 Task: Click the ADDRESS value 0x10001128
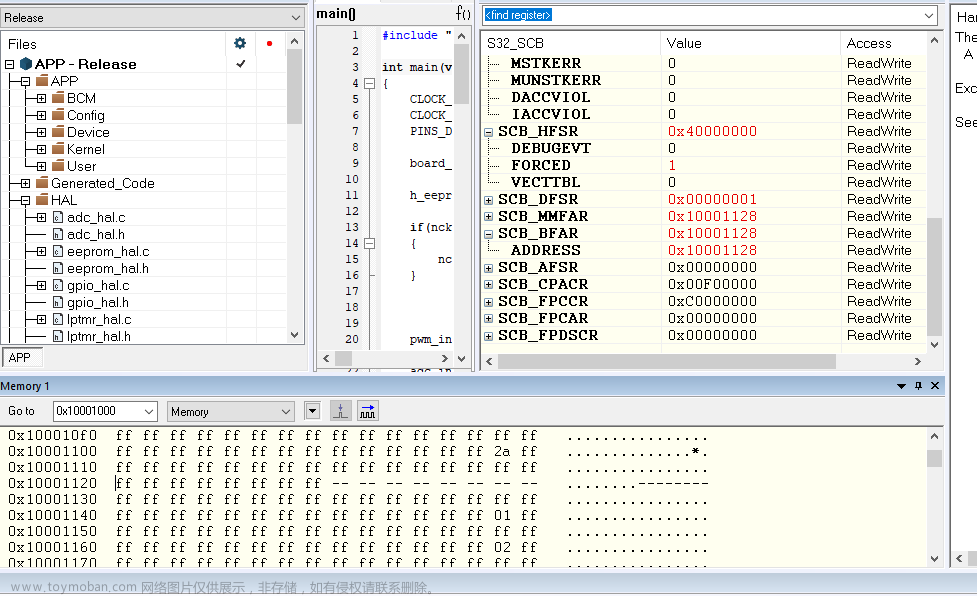(x=712, y=250)
